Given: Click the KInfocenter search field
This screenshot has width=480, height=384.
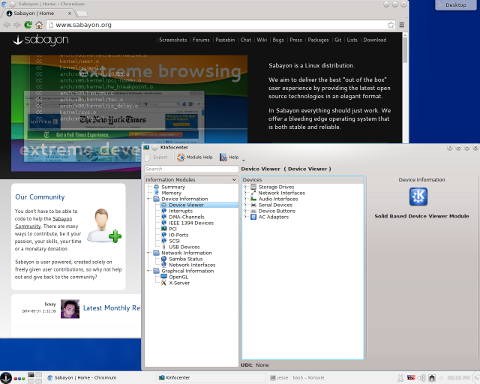Looking at the screenshot, I should tap(191, 169).
